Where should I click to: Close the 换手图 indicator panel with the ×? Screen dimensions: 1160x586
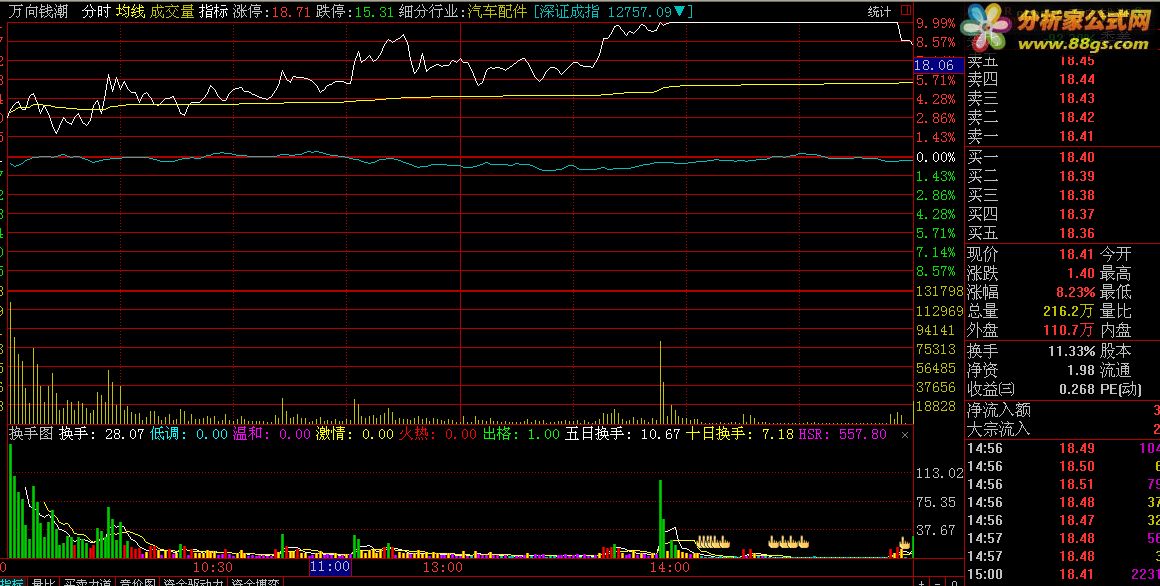tap(904, 435)
